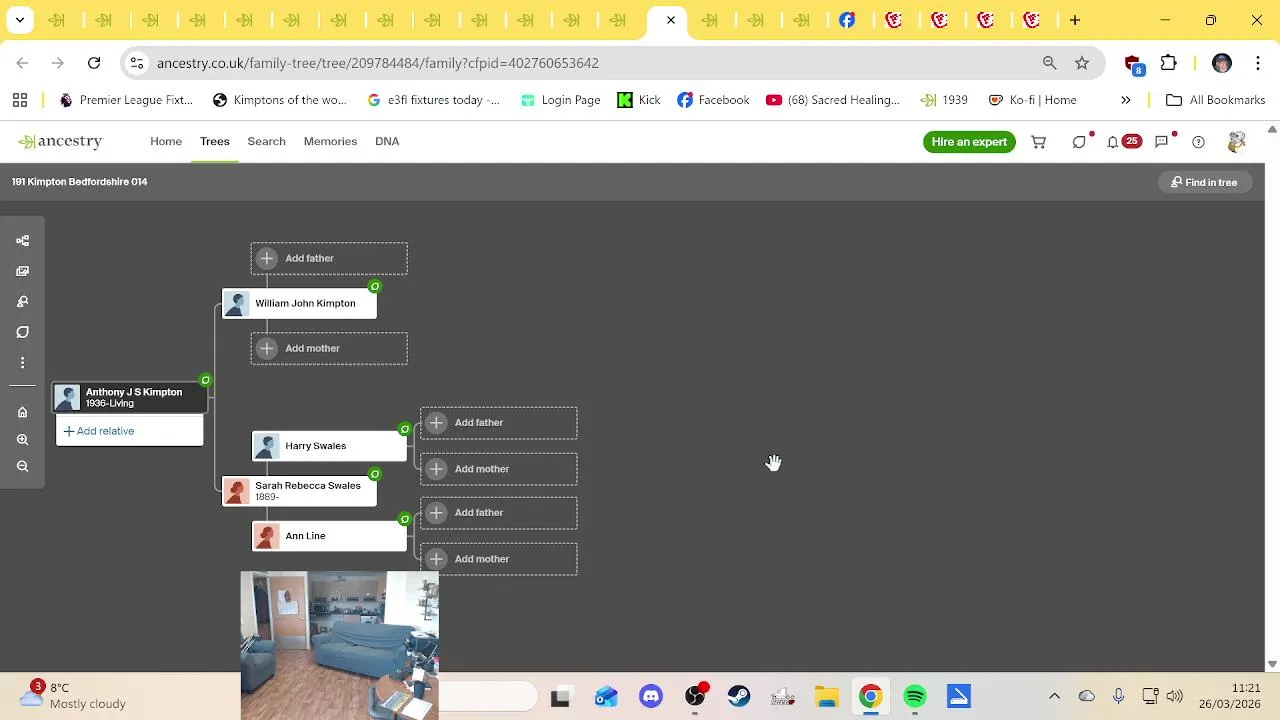This screenshot has width=1280, height=720.
Task: Open the Premier League Fixt... bookmark
Action: tap(126, 100)
